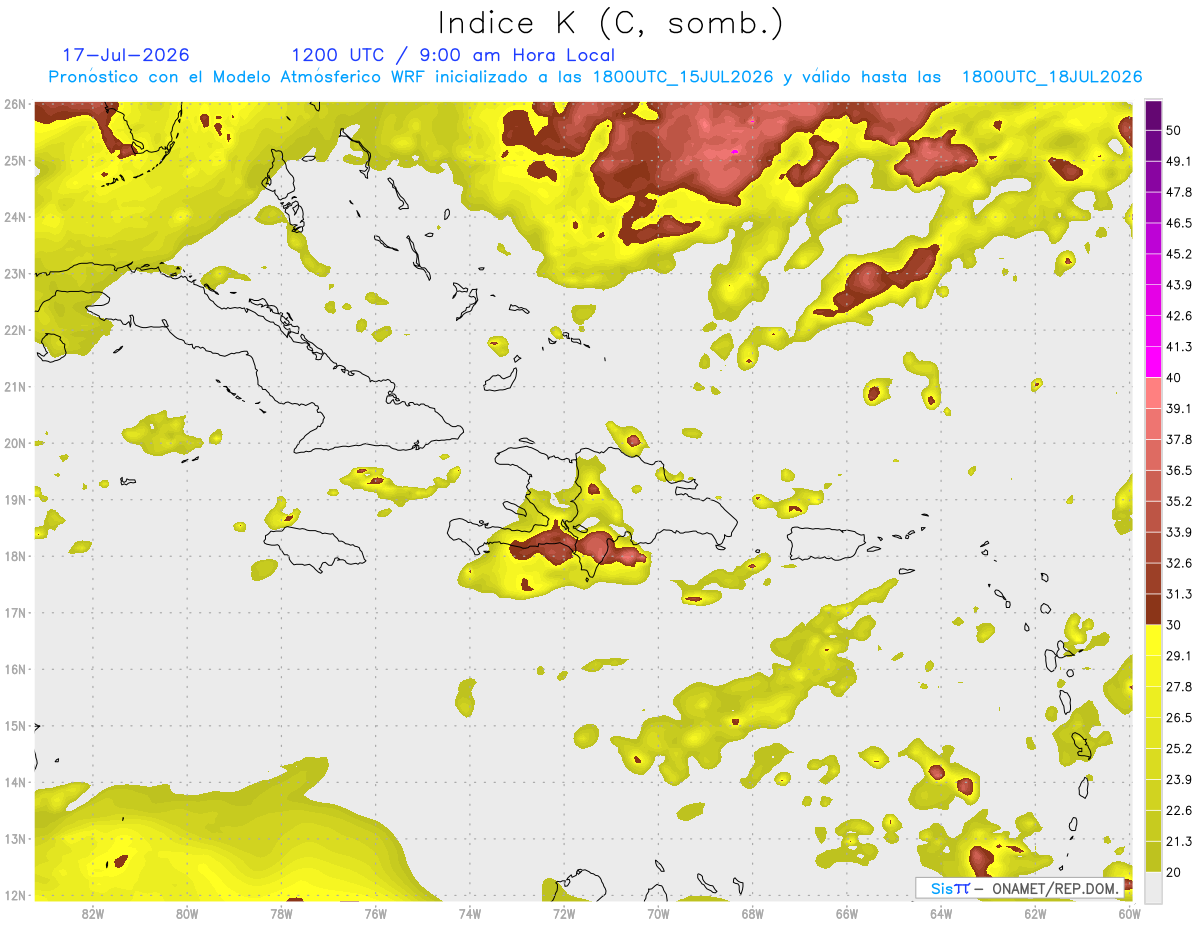Click the '17N' latitude label
Viewport: 1200px width, 927px height.
coord(14,613)
